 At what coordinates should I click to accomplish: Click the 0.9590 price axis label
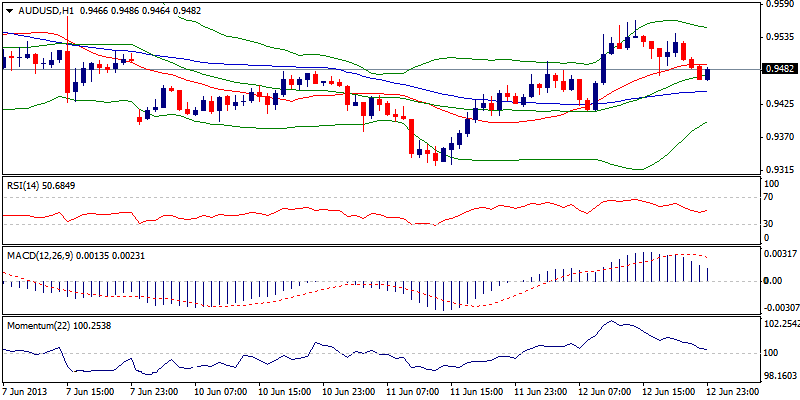779,4
